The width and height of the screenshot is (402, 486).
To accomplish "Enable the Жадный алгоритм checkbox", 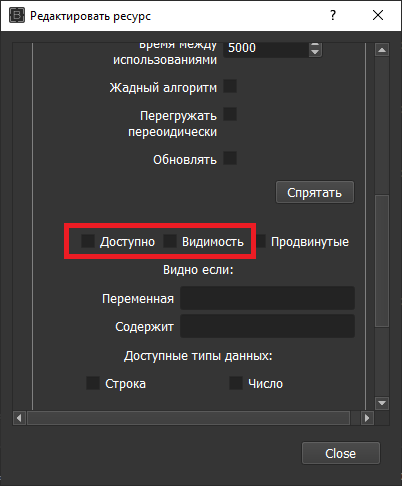I will pyautogui.click(x=230, y=86).
